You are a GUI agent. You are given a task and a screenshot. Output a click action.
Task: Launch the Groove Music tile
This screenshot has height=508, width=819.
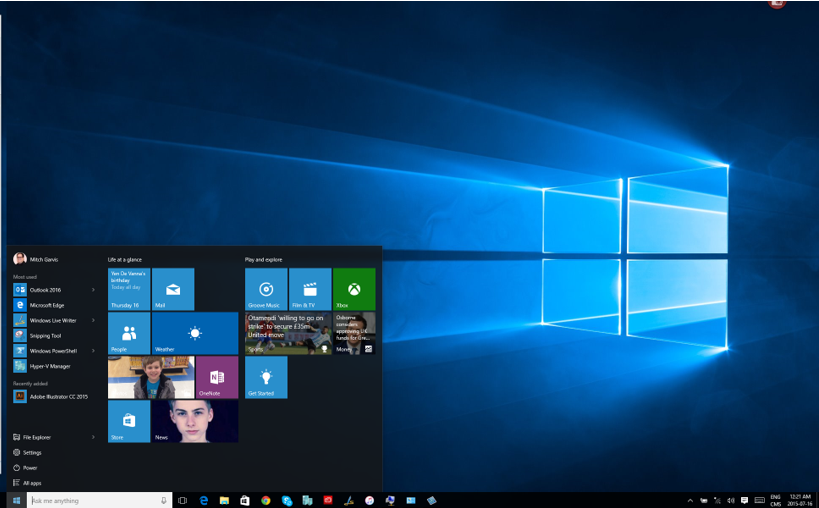tap(266, 289)
